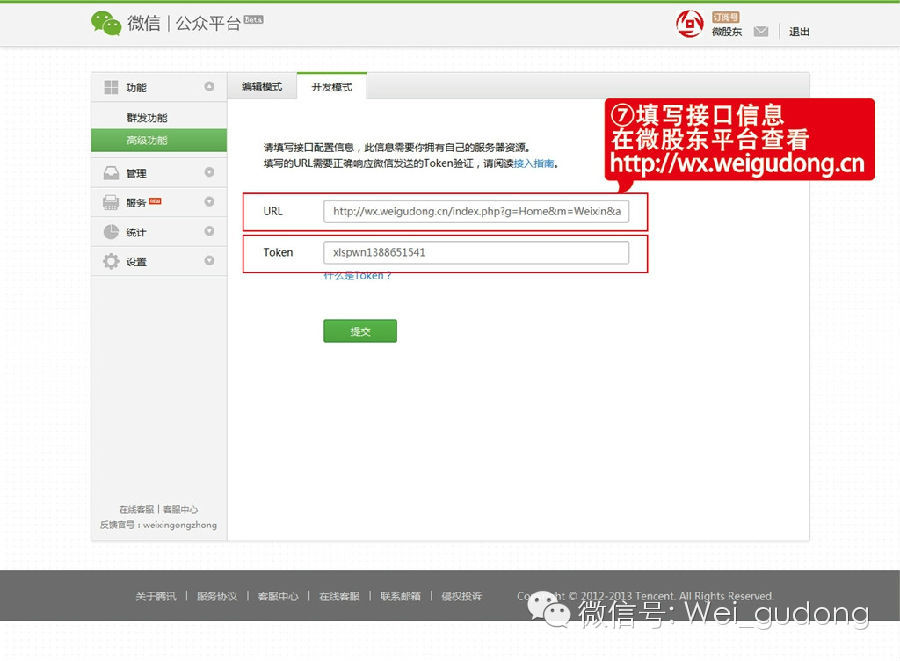Select the 开发模式 tab
This screenshot has width=900, height=661.
coord(332,87)
